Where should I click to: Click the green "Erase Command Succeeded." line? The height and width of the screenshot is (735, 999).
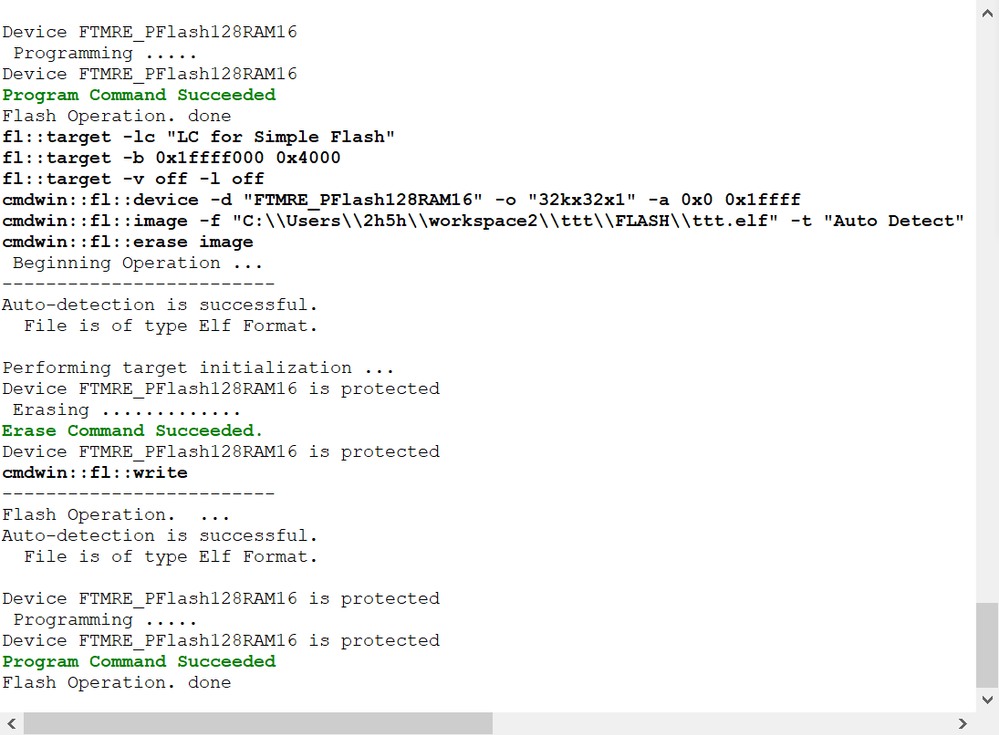pyautogui.click(x=132, y=431)
